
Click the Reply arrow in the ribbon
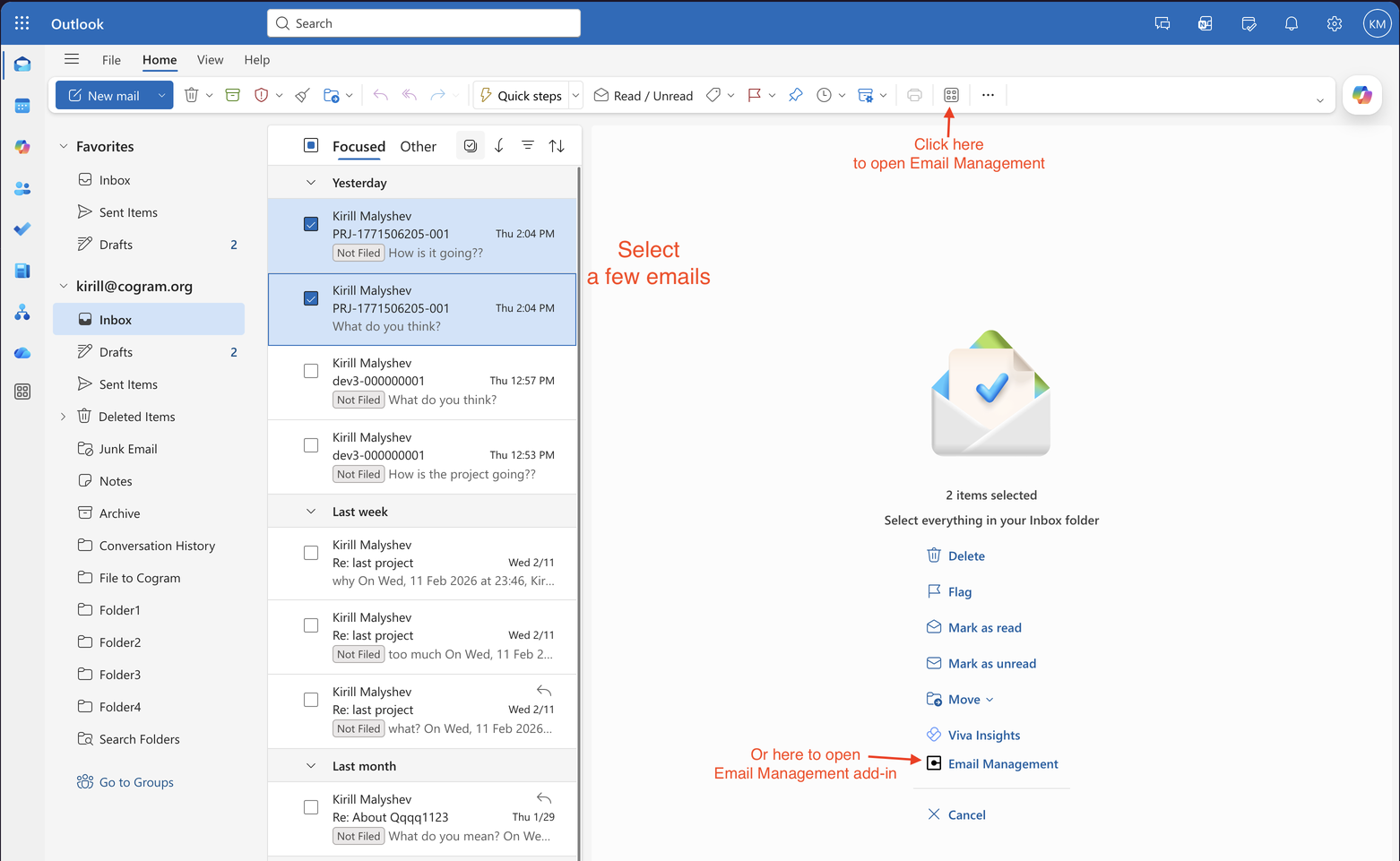tap(381, 95)
